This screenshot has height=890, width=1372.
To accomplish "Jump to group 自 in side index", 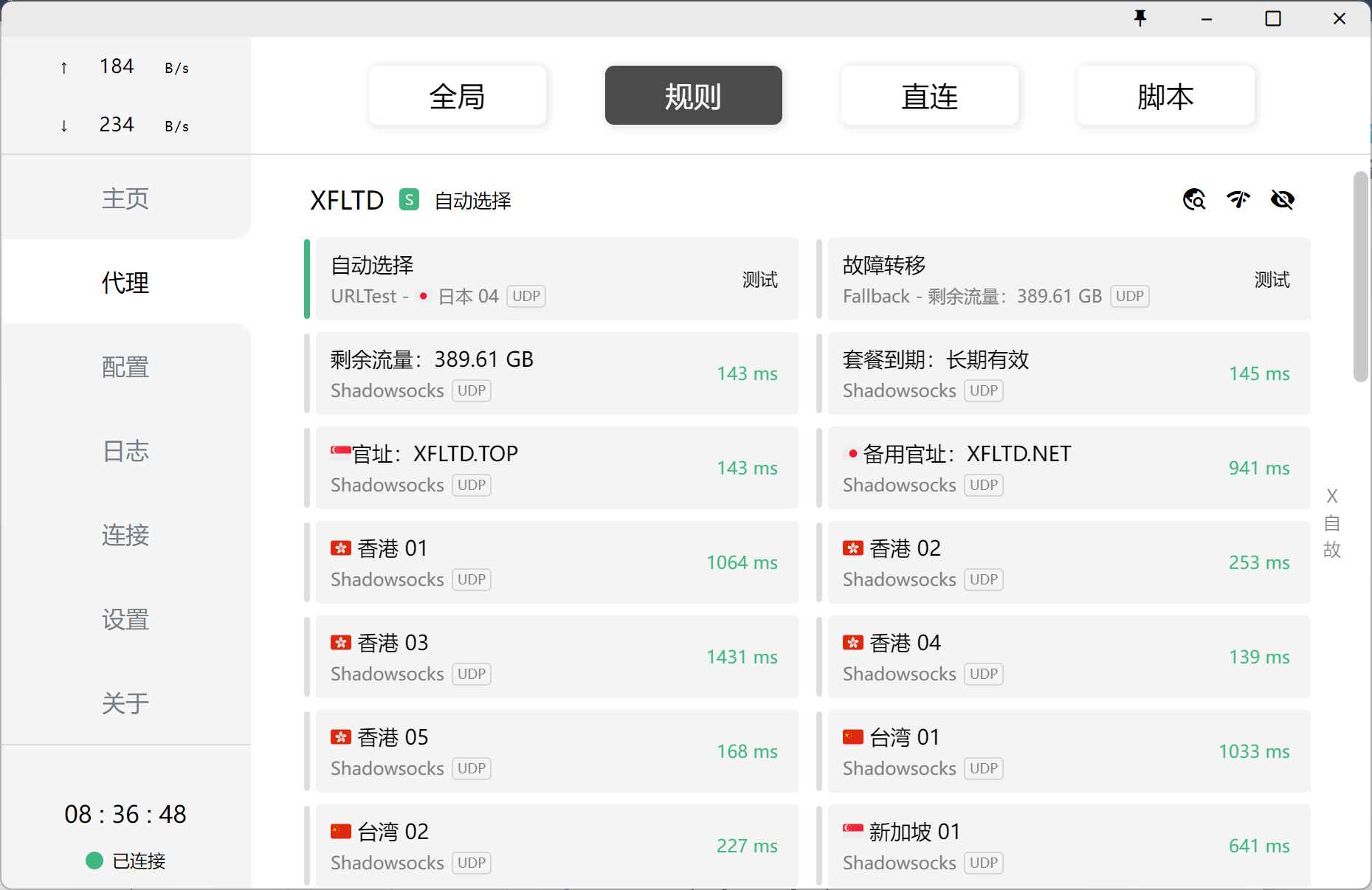I will tap(1332, 523).
